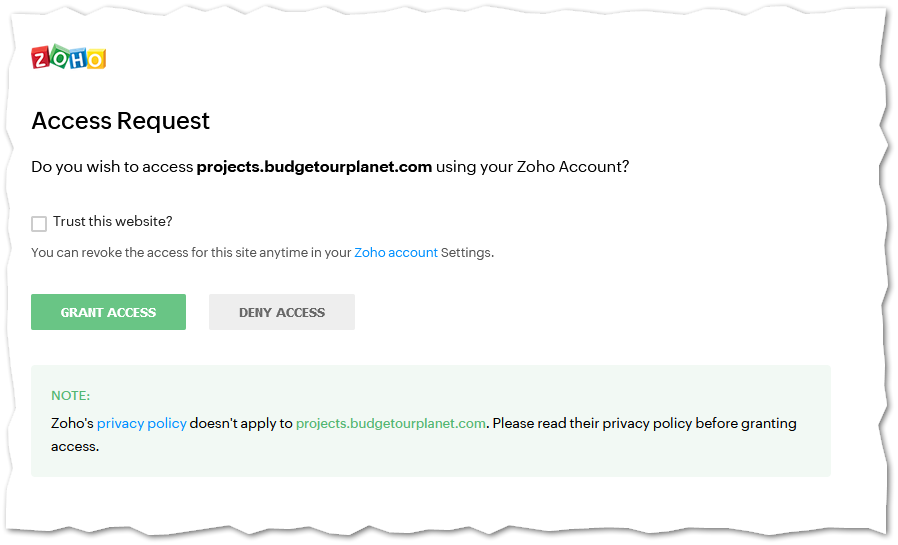Click the Zoho logo
The image size is (898, 545).
tap(69, 57)
